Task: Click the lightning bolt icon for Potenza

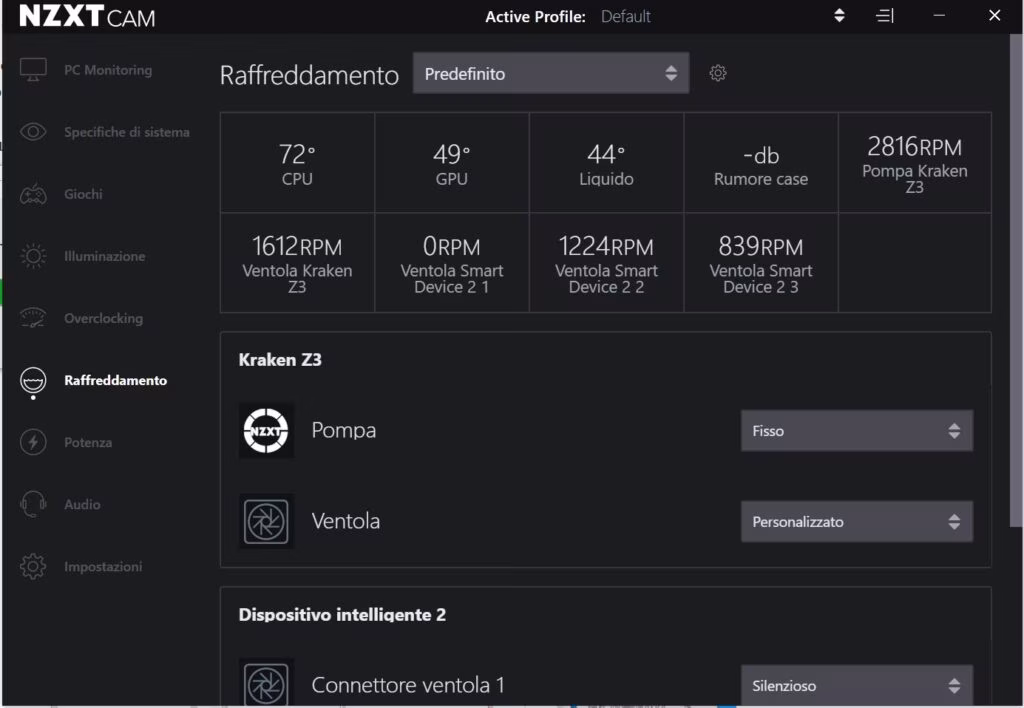Action: (x=33, y=442)
